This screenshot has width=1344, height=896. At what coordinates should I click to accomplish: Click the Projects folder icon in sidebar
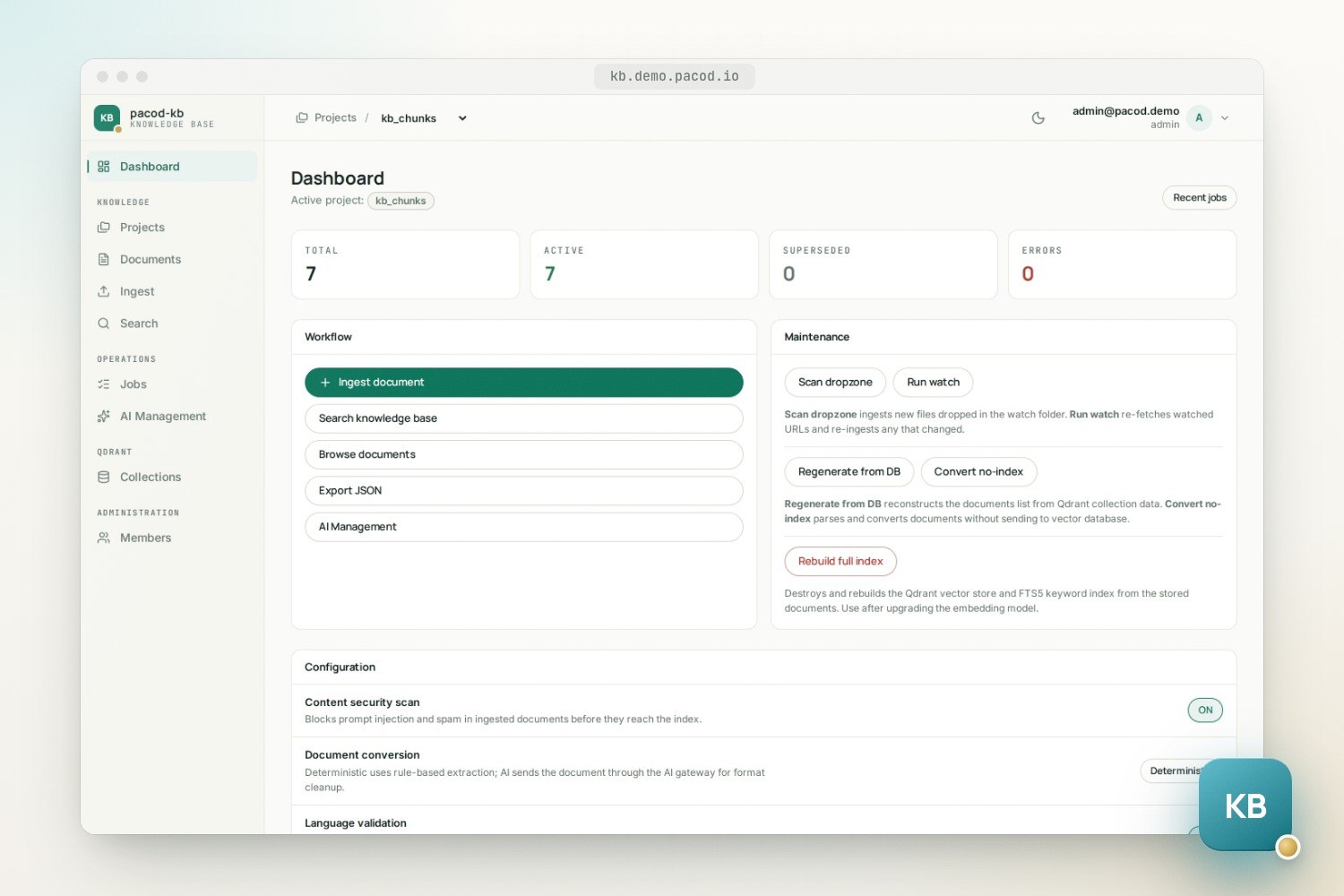(104, 228)
